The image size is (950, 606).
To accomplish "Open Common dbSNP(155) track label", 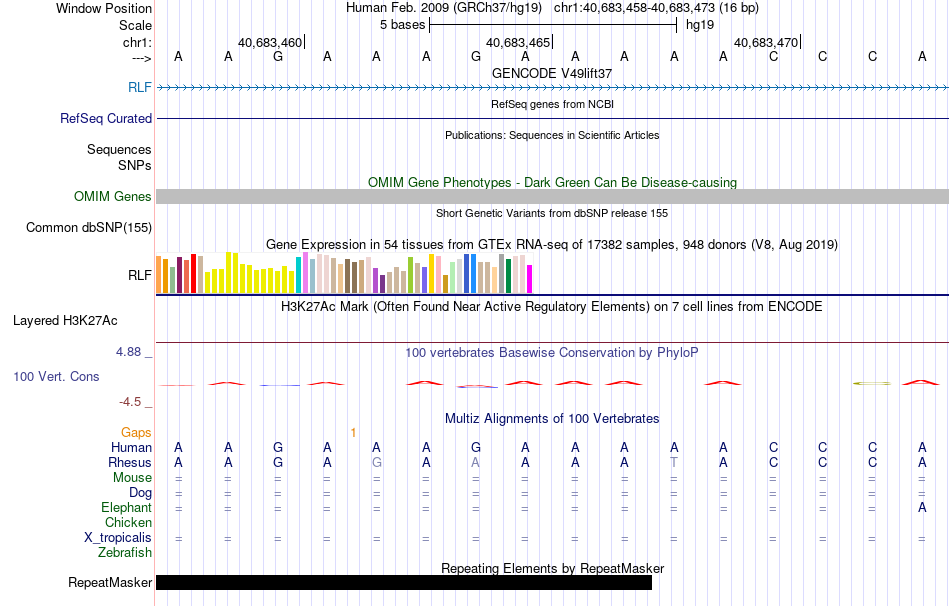I will (88, 227).
